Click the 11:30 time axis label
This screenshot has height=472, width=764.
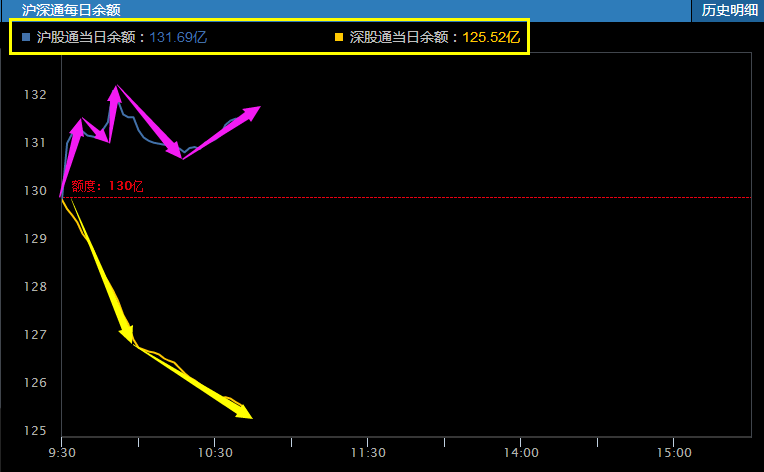point(368,453)
